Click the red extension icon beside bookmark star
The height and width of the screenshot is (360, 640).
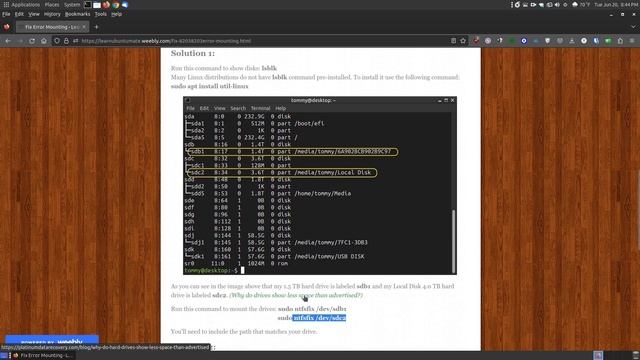[476, 40]
